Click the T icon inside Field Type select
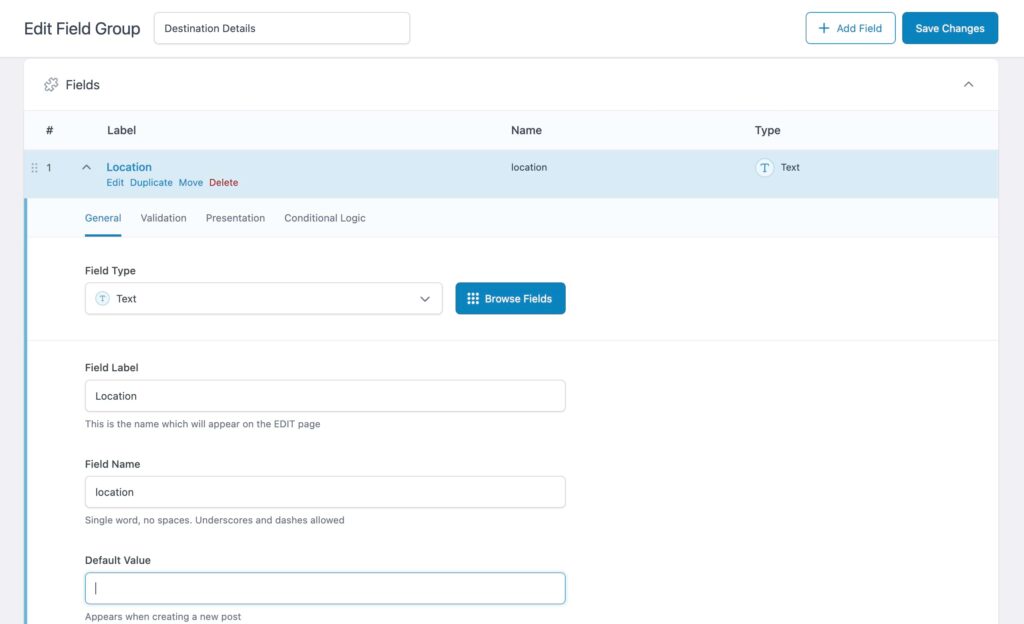The height and width of the screenshot is (624, 1024). pyautogui.click(x=103, y=298)
